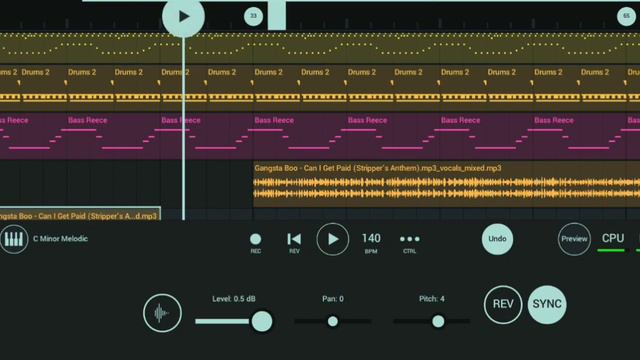Screen dimensions: 640x360
Task: Open the CTRL three-dots menu
Action: (410, 242)
